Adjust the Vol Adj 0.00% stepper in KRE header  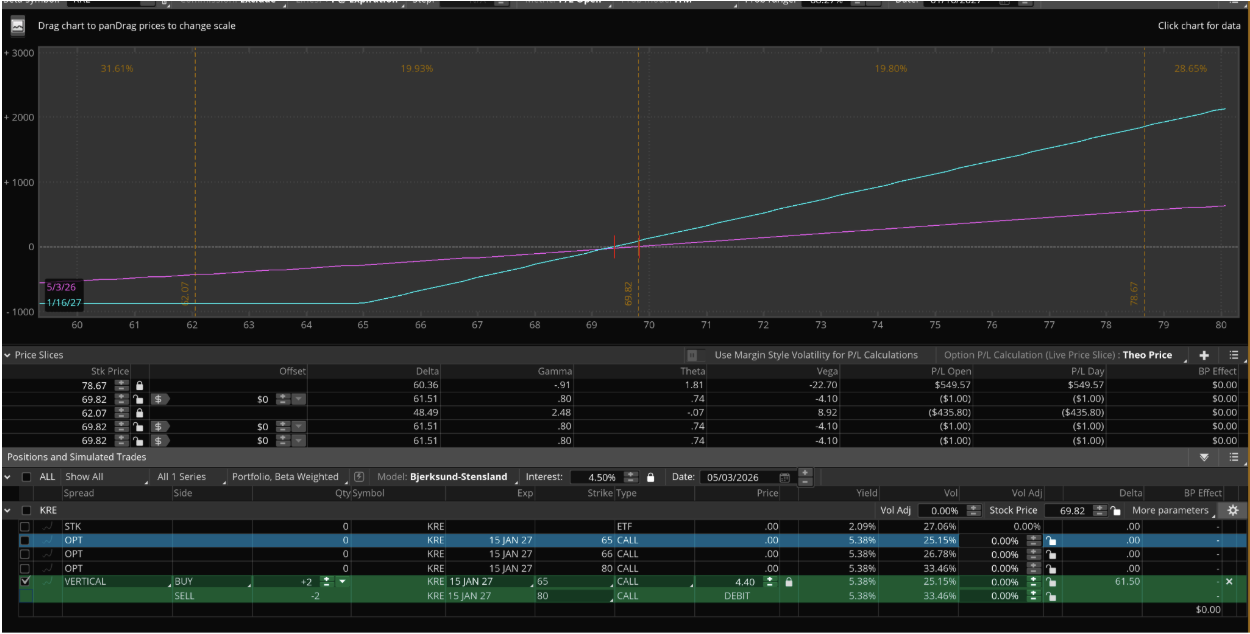click(x=973, y=511)
